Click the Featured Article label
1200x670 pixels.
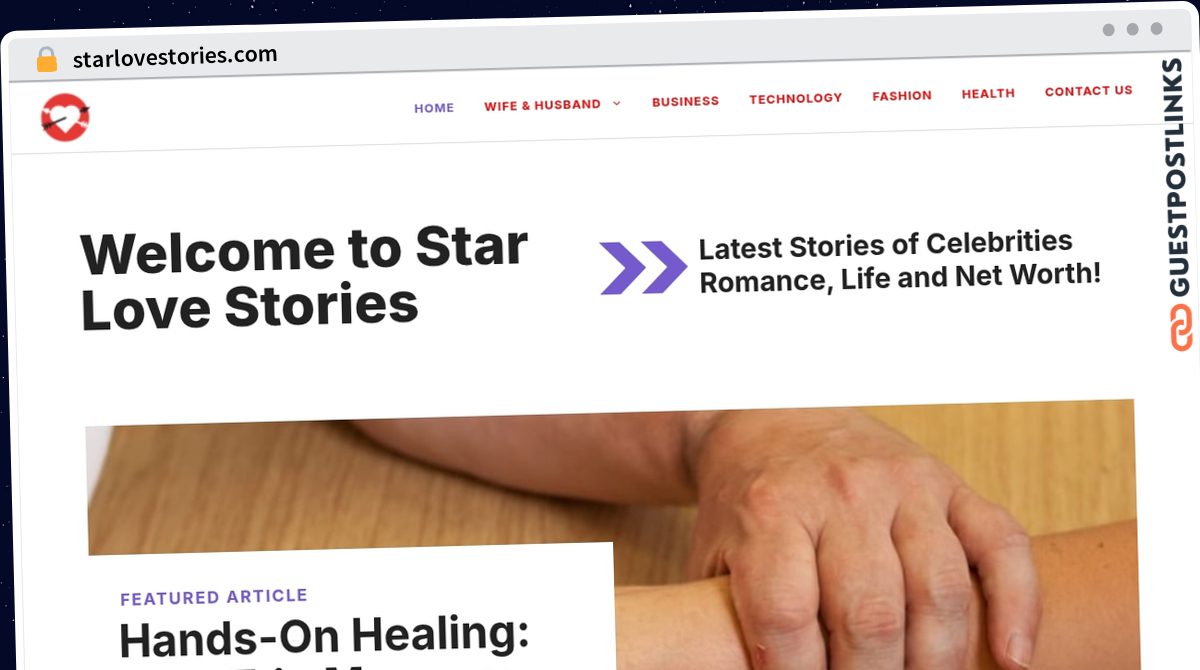[x=214, y=597]
